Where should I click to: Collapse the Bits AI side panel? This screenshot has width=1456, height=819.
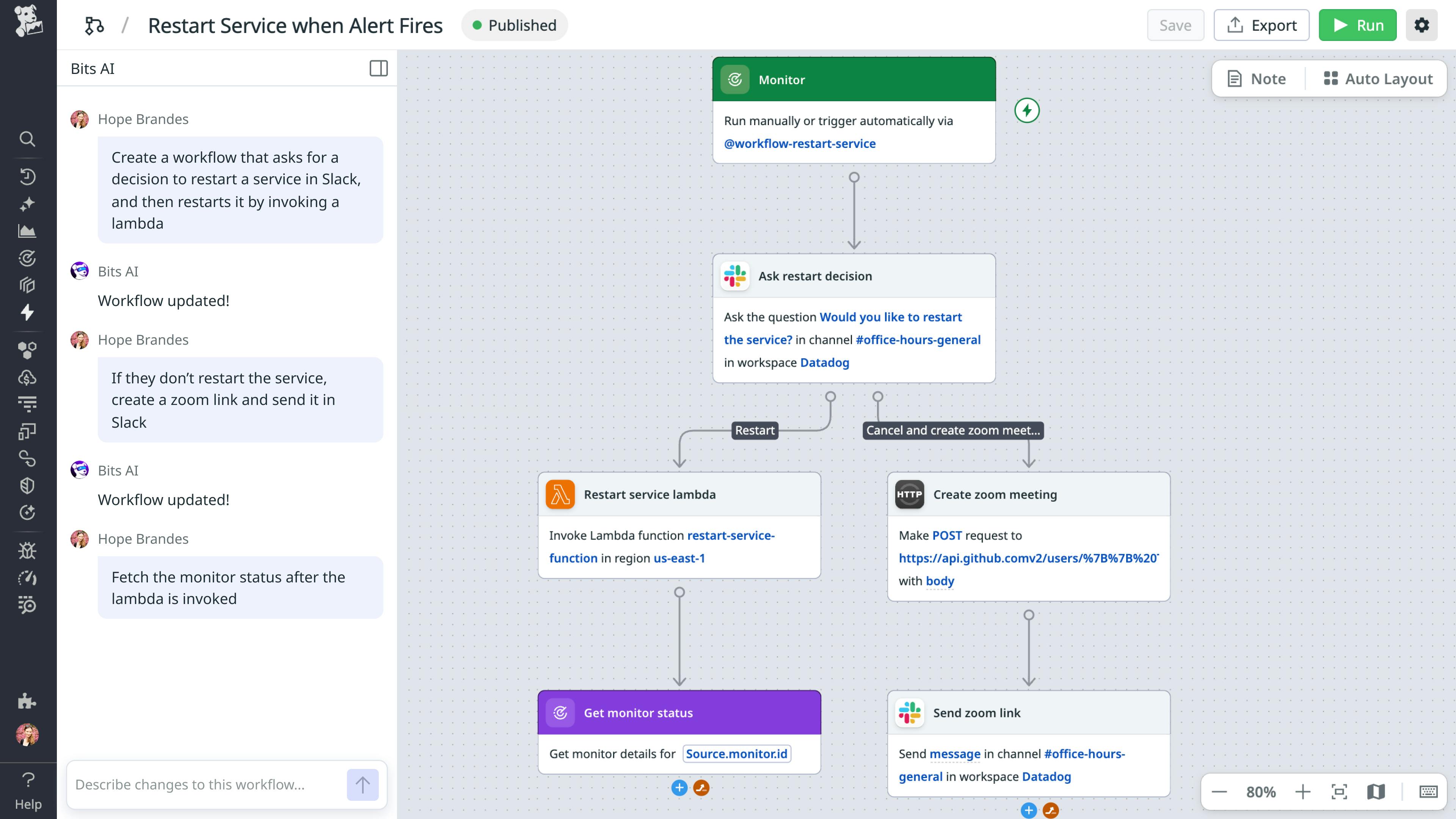click(x=378, y=68)
